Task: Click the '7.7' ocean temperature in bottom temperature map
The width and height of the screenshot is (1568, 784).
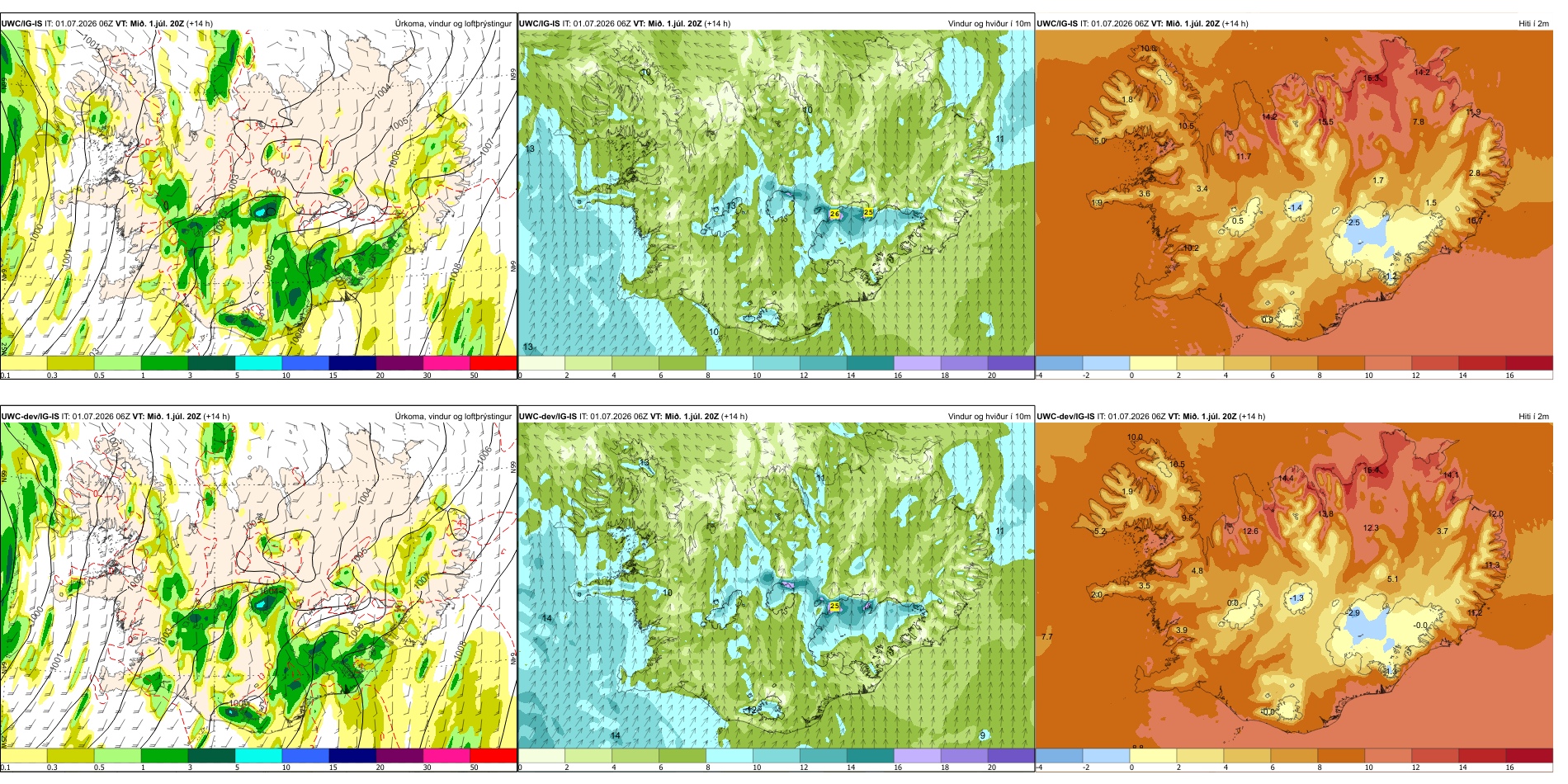Action: click(1046, 637)
